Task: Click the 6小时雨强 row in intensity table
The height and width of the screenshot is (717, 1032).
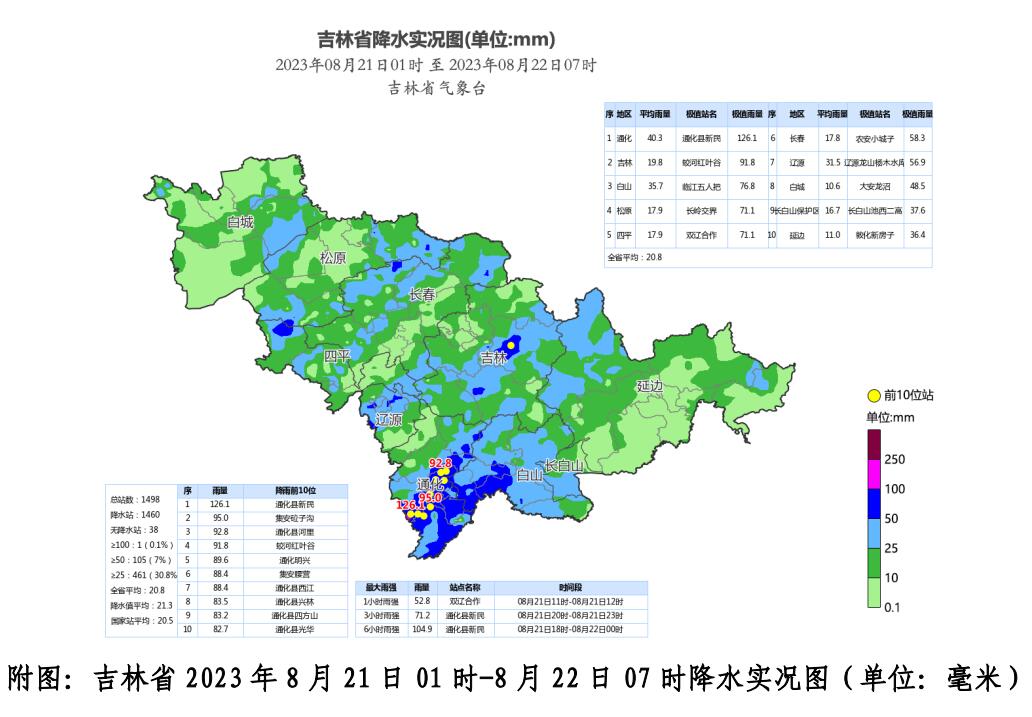Action: (381, 630)
